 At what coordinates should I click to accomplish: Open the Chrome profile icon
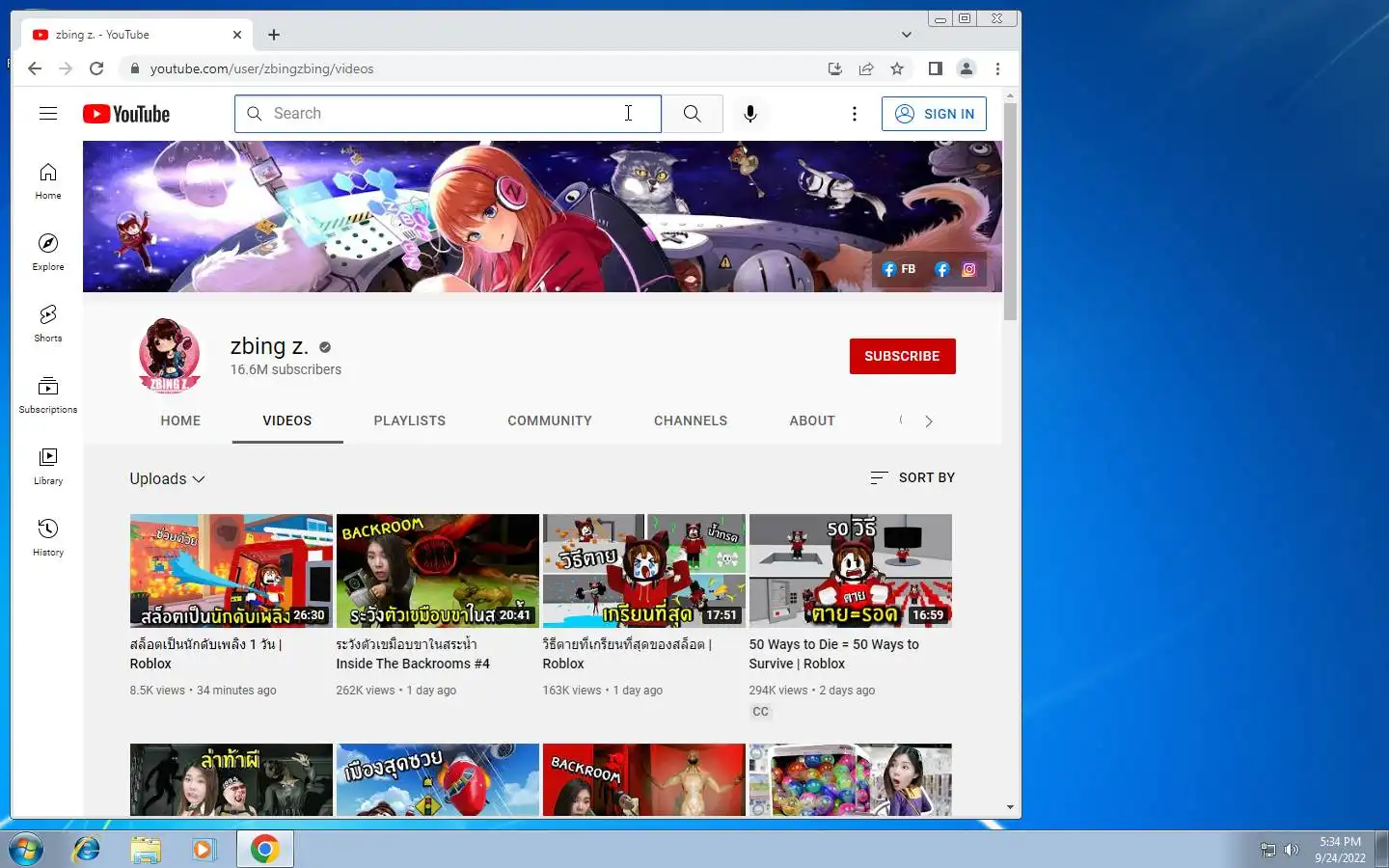click(966, 68)
